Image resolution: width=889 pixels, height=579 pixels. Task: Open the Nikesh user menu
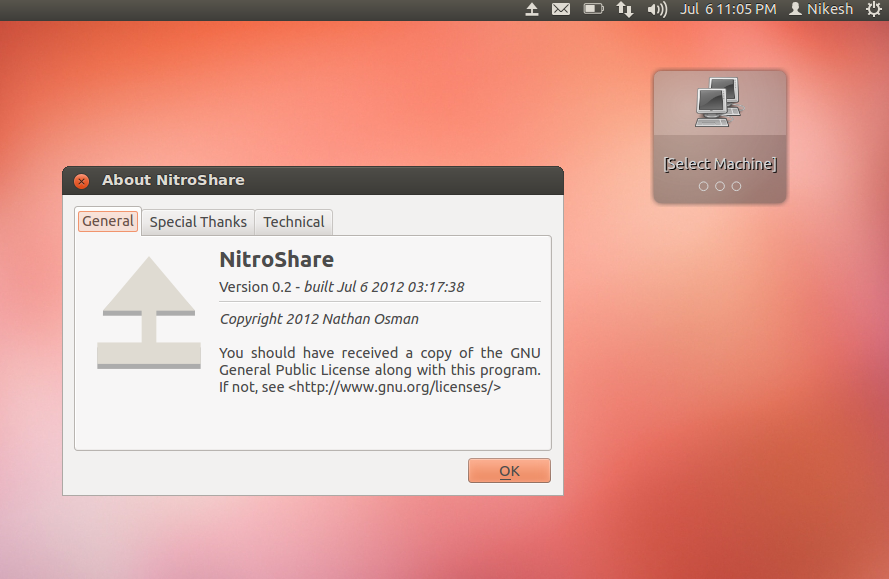(820, 9)
